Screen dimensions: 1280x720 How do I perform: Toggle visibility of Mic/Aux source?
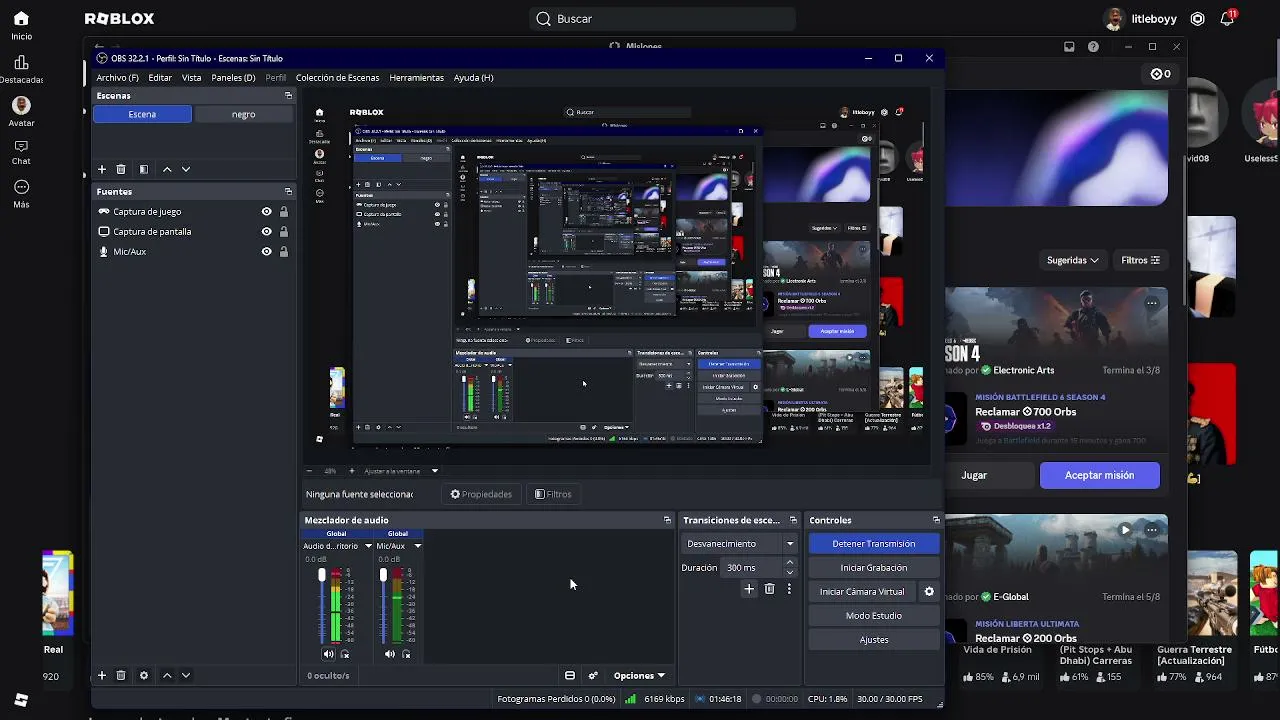coord(266,252)
